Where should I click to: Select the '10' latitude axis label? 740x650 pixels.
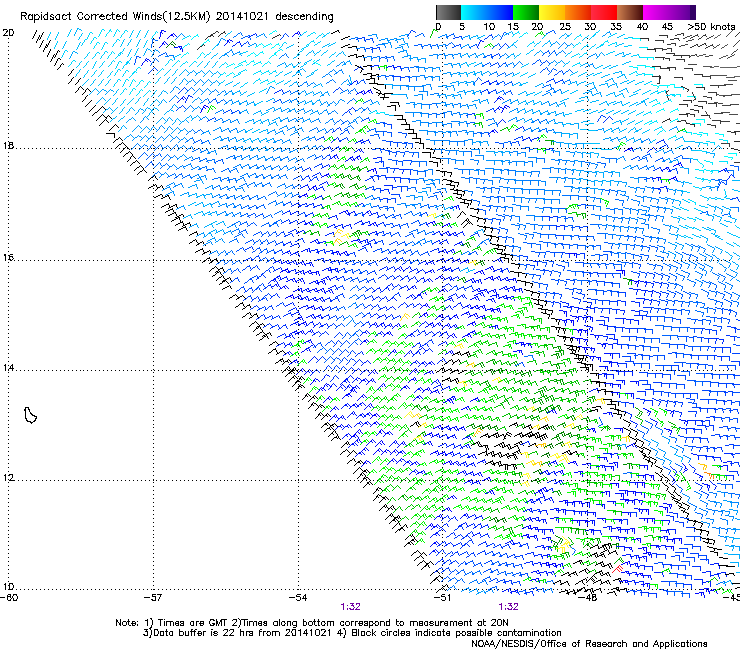[x=8, y=587]
